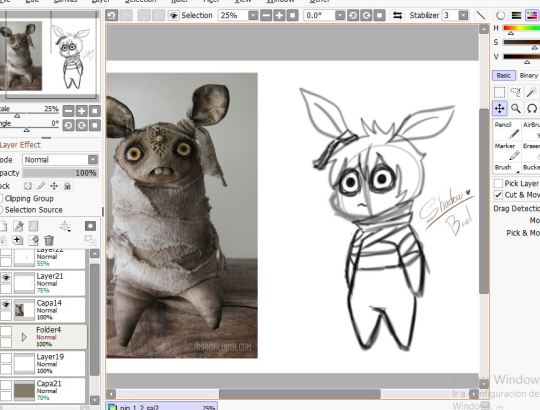Click navigator zoom out minus button
This screenshot has width=540, height=410.
(69, 111)
